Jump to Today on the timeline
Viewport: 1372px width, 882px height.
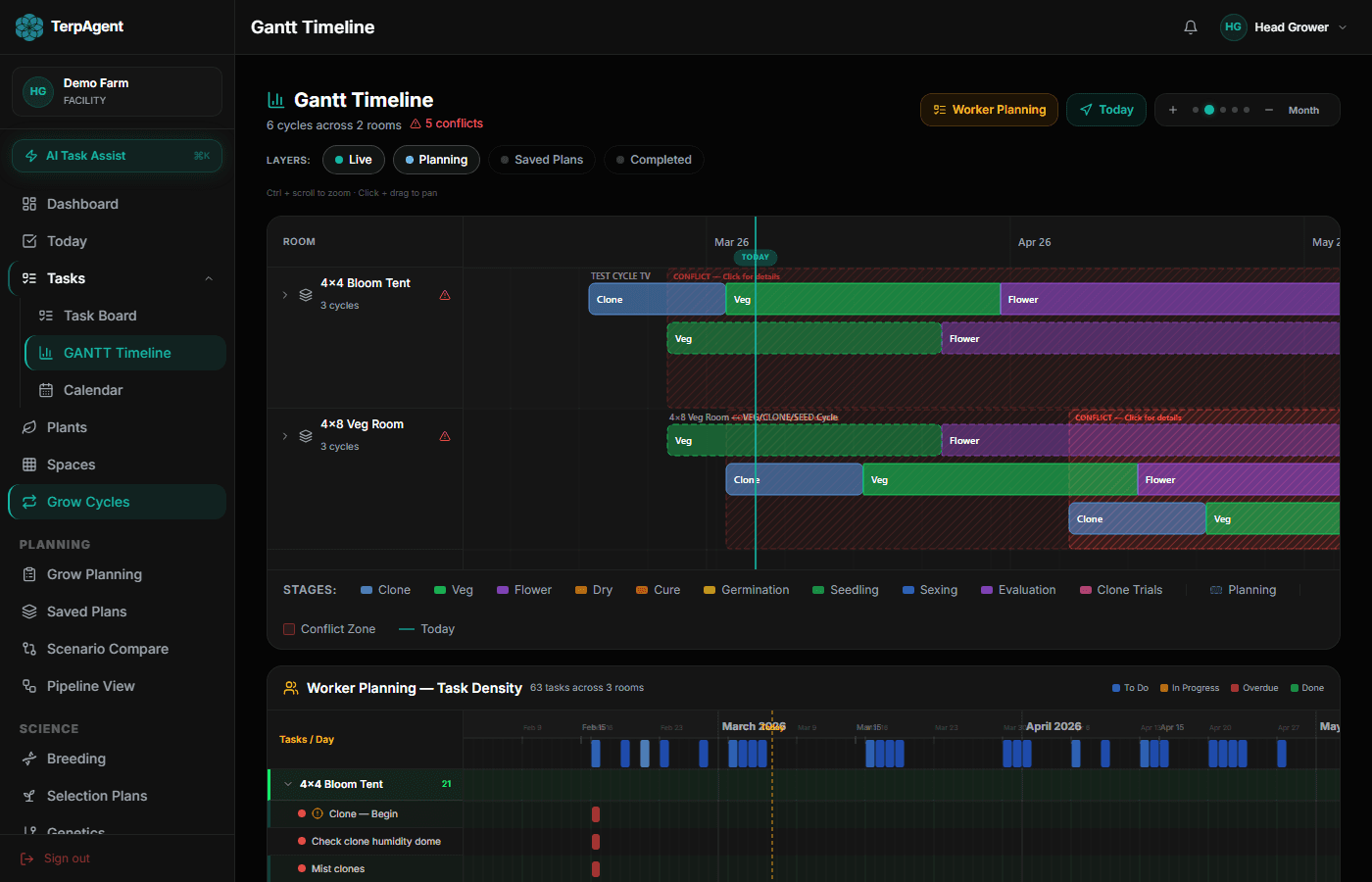point(1106,110)
